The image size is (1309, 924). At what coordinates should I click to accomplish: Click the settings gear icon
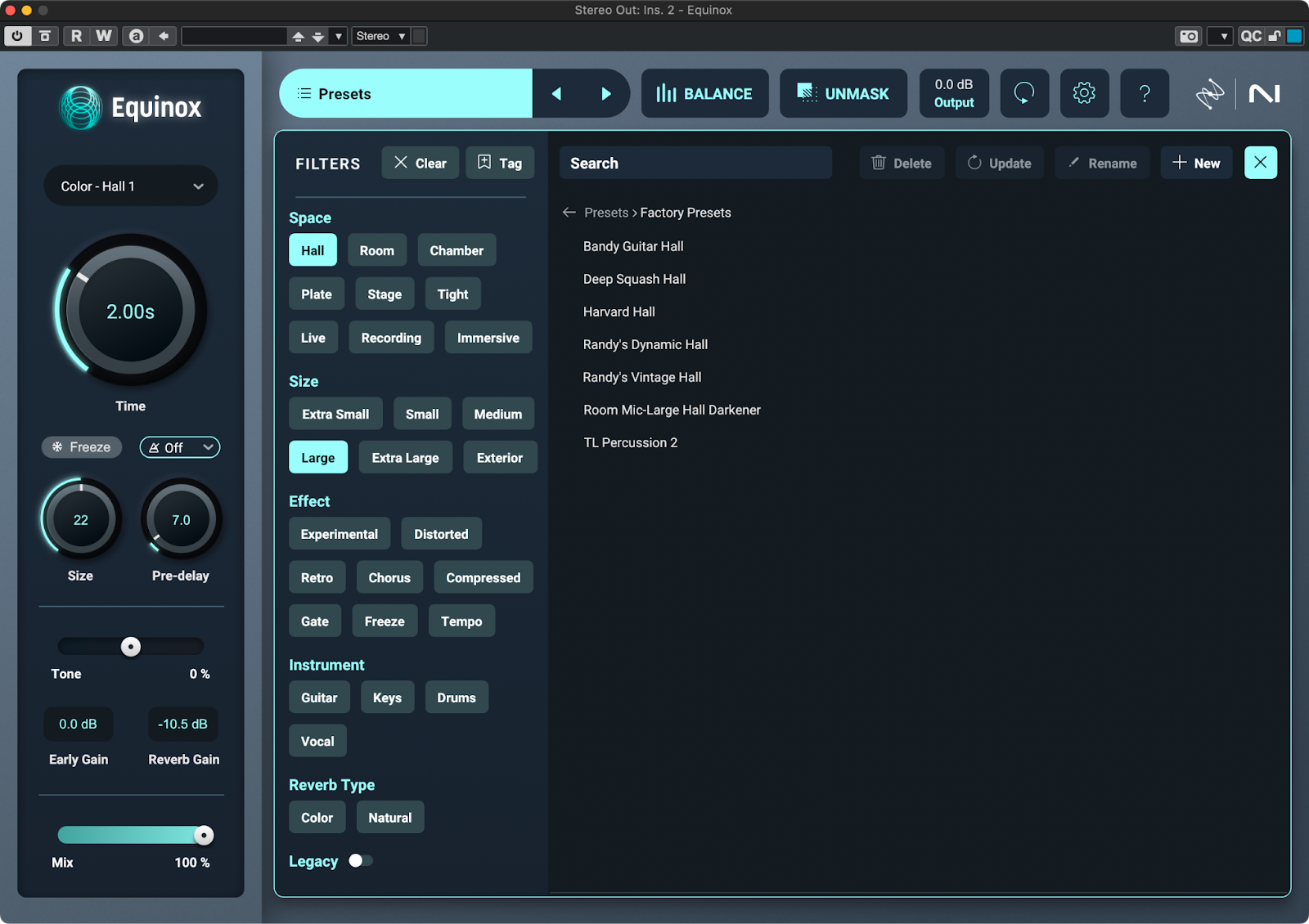[1084, 93]
